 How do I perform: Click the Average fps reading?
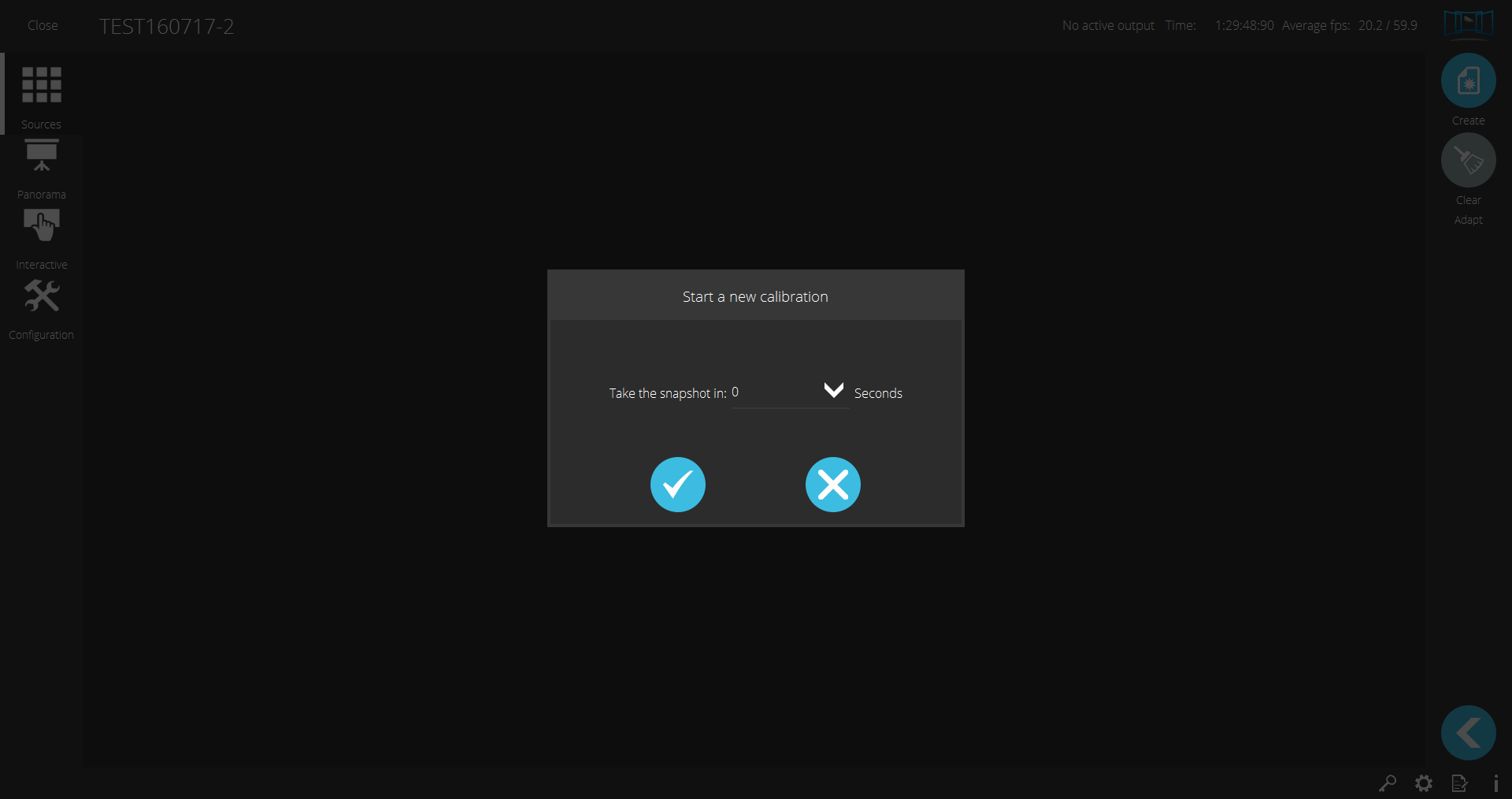1350,25
